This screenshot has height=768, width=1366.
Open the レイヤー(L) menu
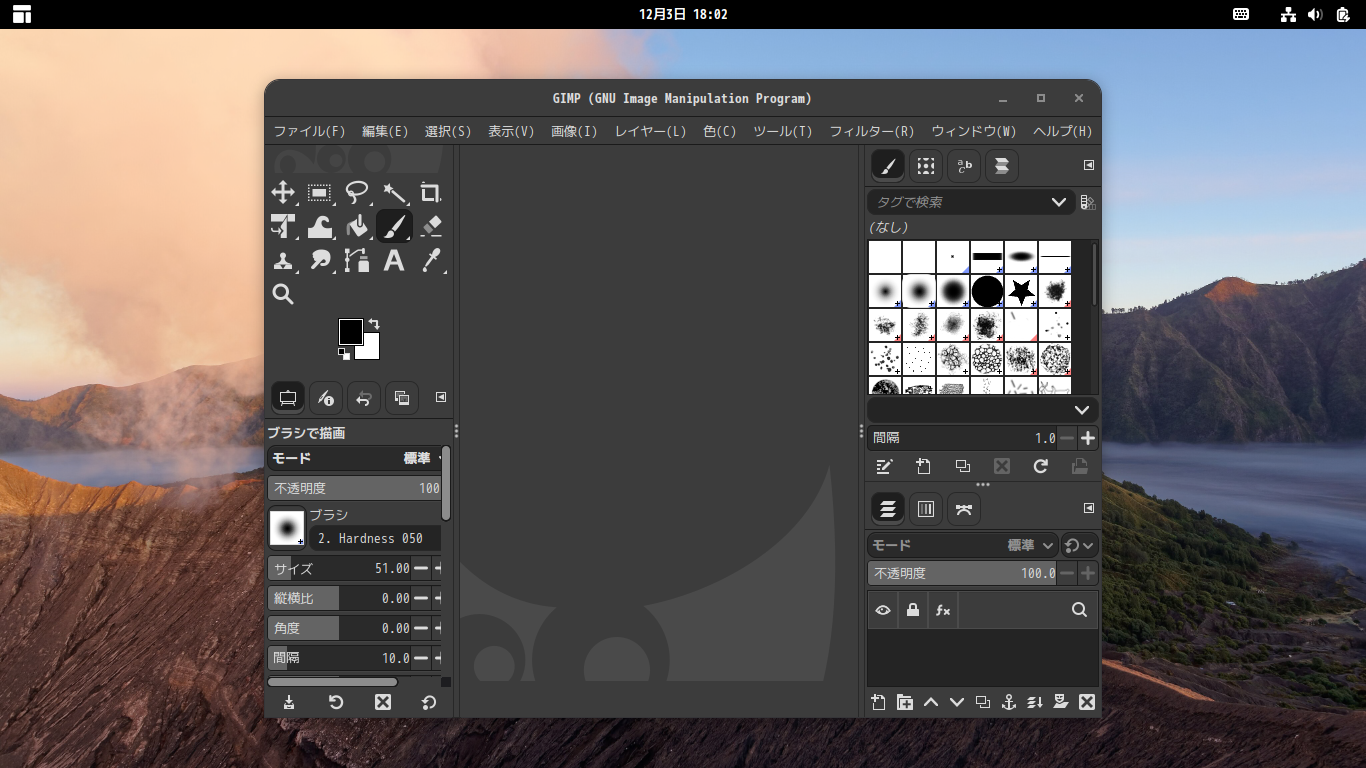650,131
